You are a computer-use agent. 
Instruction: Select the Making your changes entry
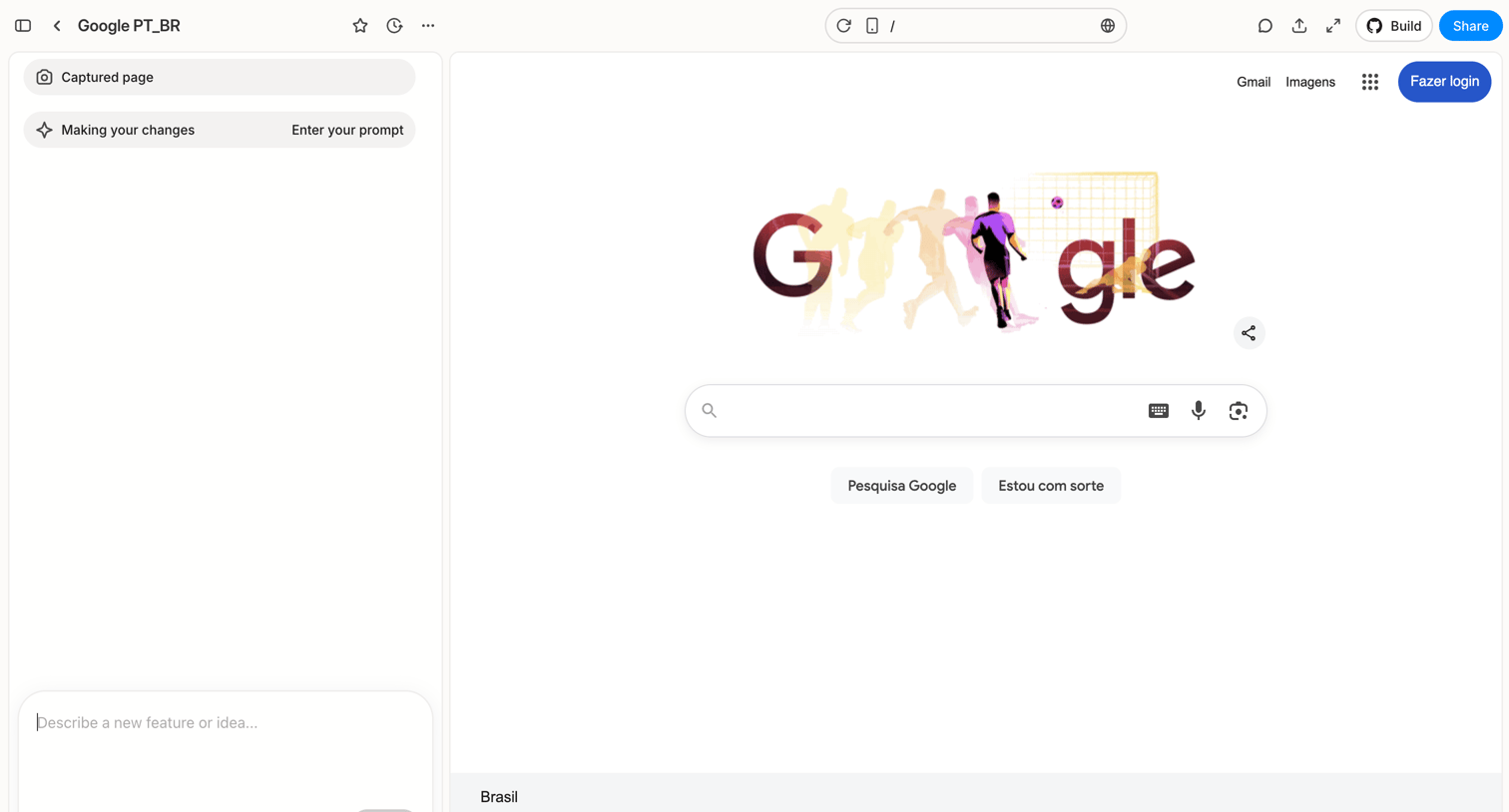pos(220,130)
